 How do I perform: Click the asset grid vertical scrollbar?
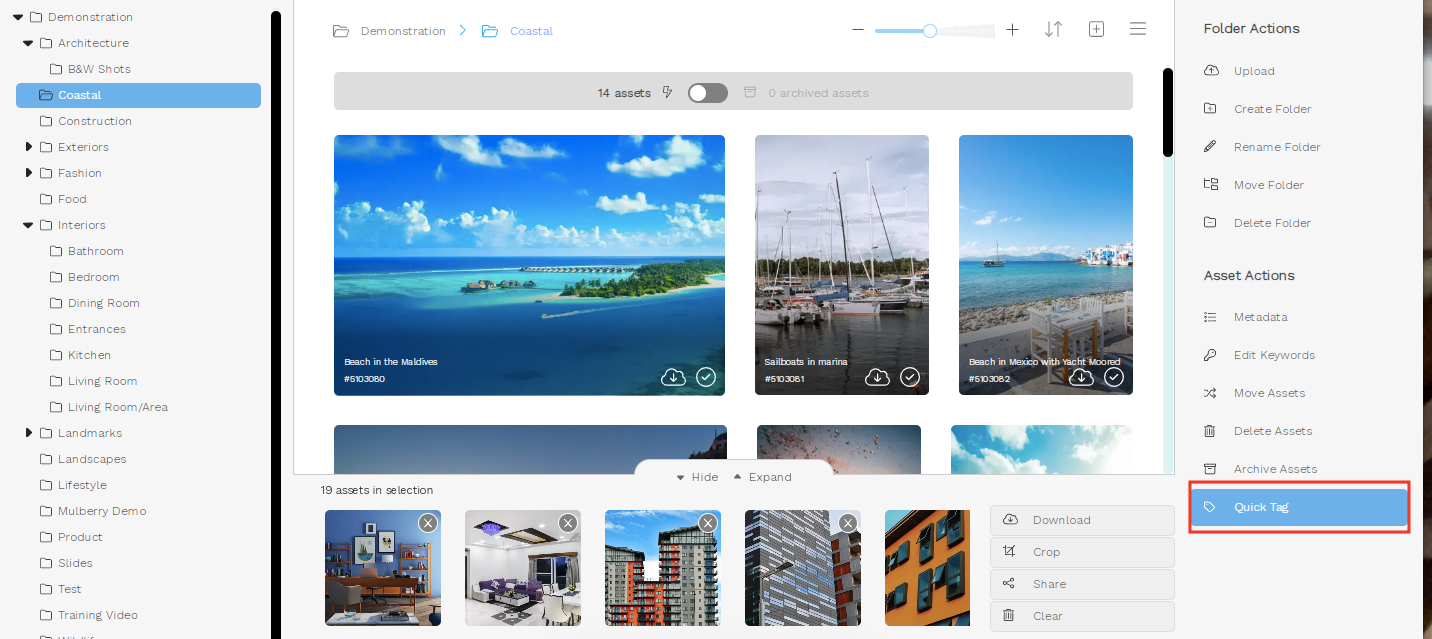1167,112
